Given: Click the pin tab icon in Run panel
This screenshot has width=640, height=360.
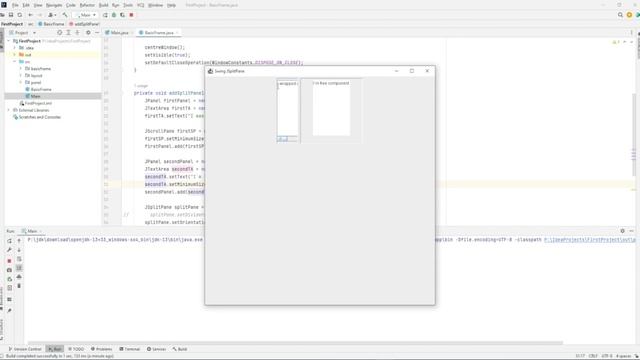Looking at the screenshot, I should pyautogui.click(x=9, y=311).
